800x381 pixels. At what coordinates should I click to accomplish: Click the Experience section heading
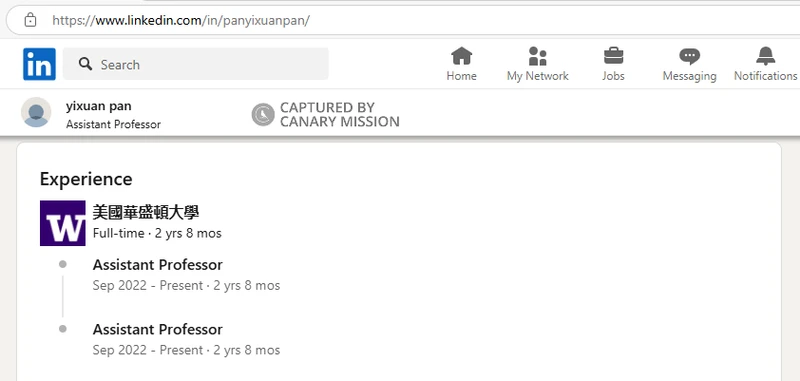tap(86, 179)
